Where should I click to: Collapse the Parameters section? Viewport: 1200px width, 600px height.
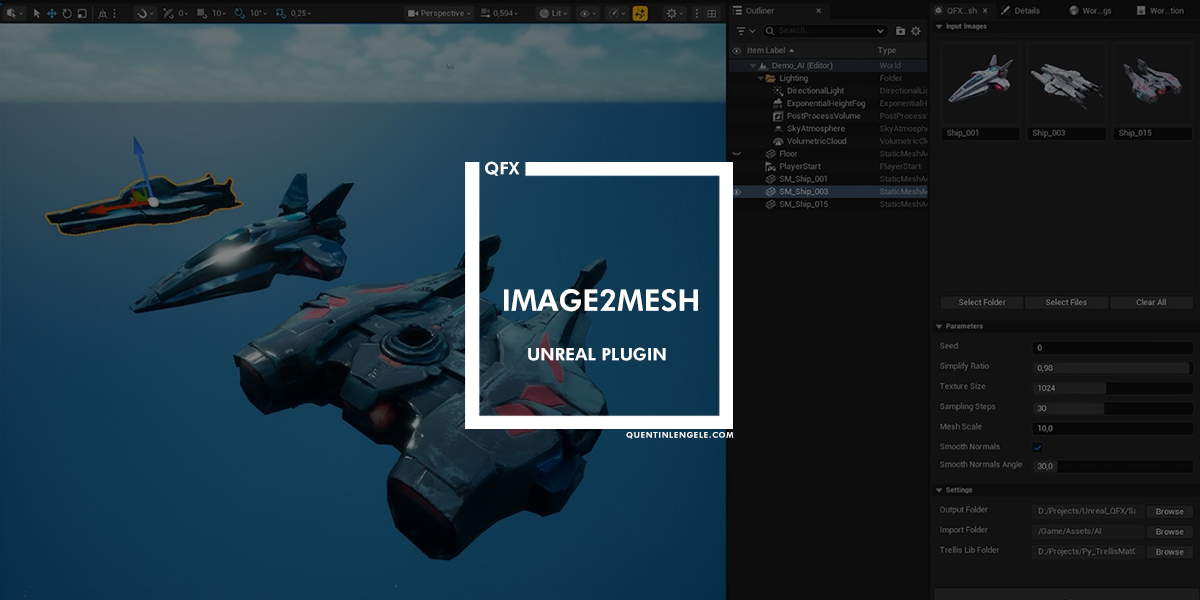point(939,326)
